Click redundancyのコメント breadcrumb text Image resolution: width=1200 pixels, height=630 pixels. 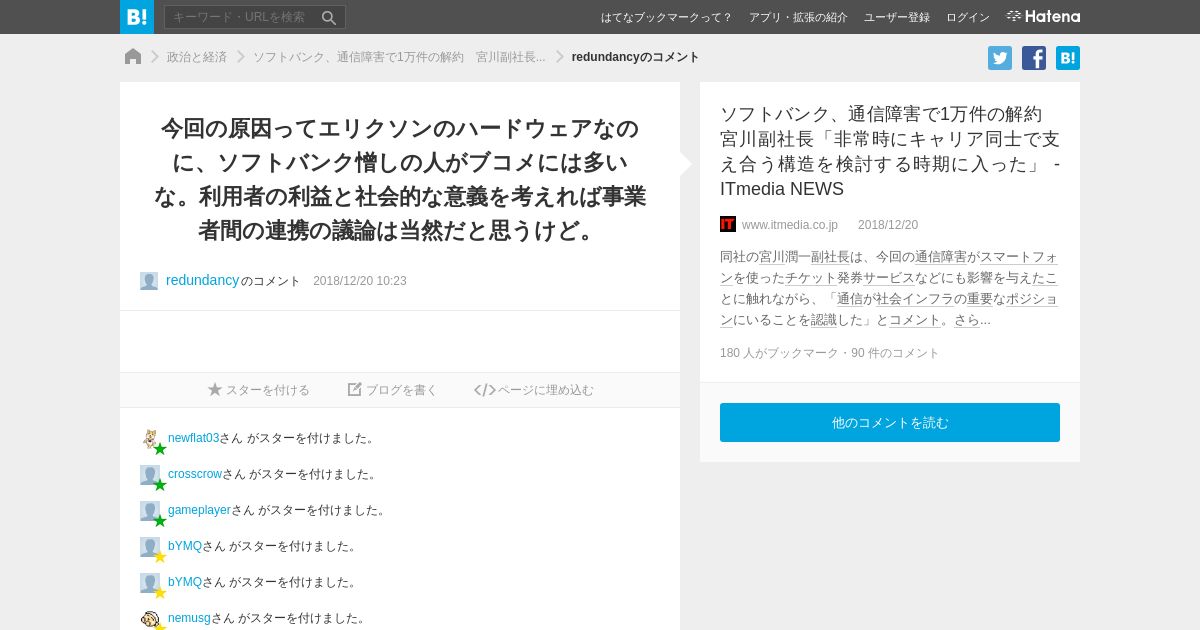click(635, 57)
